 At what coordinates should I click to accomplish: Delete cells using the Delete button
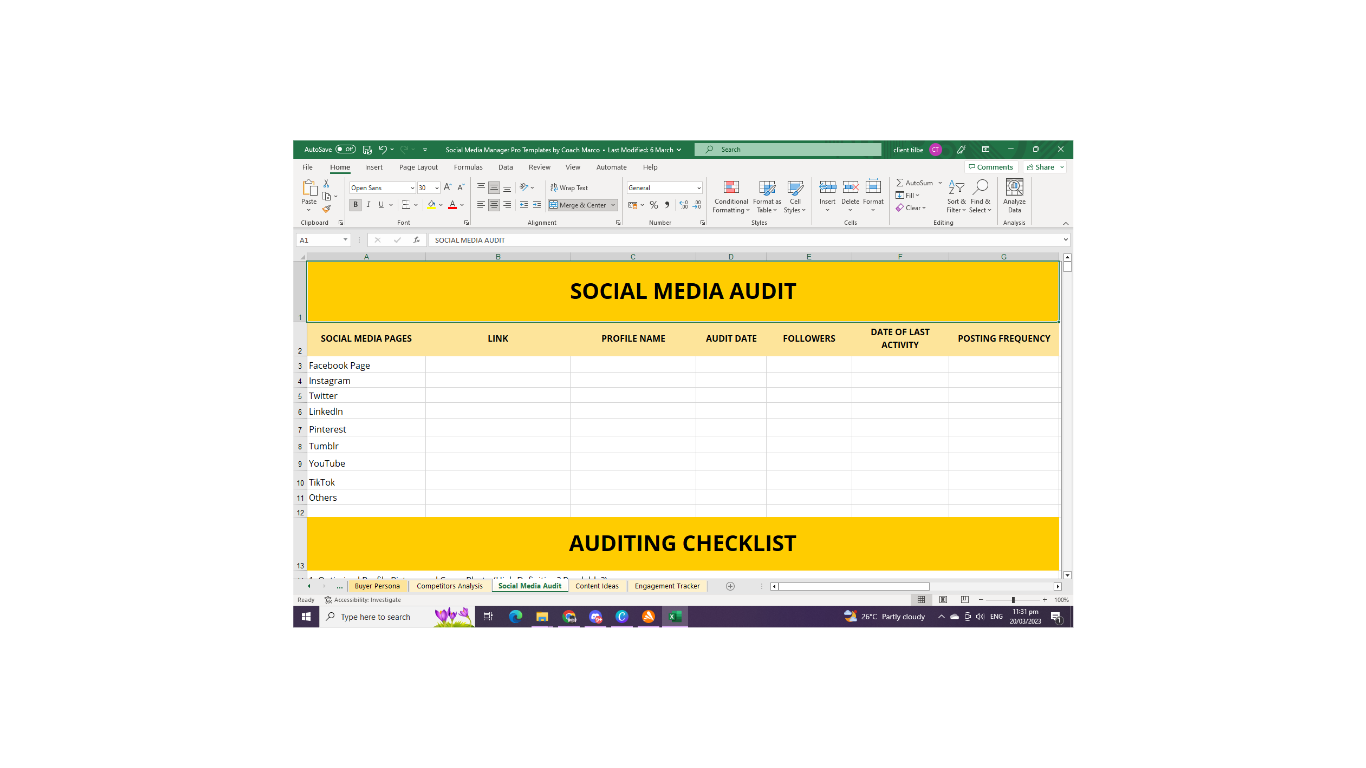[x=850, y=196]
